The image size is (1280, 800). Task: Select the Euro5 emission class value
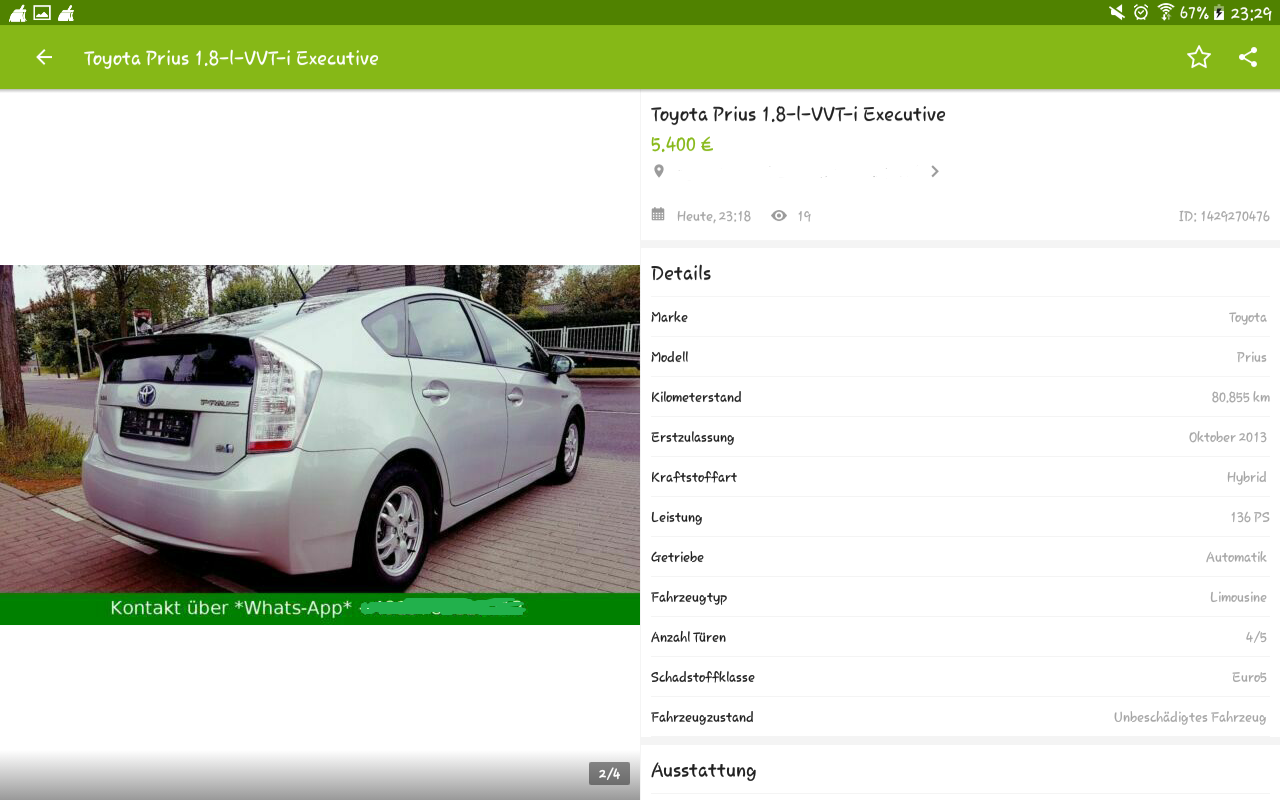click(1249, 677)
